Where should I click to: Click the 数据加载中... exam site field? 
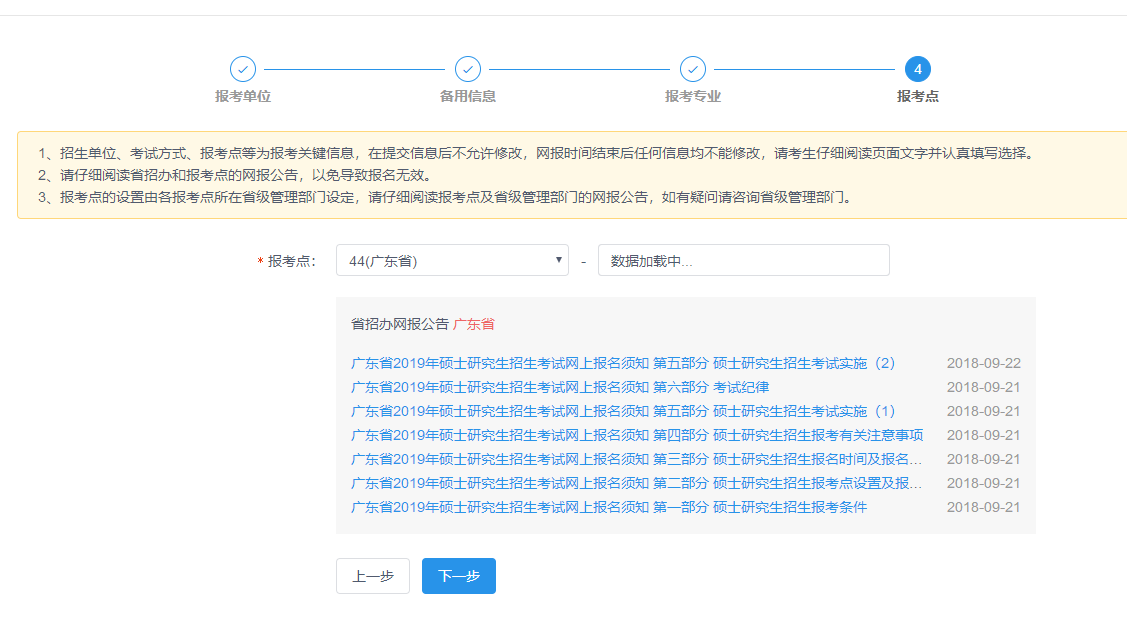pos(744,260)
